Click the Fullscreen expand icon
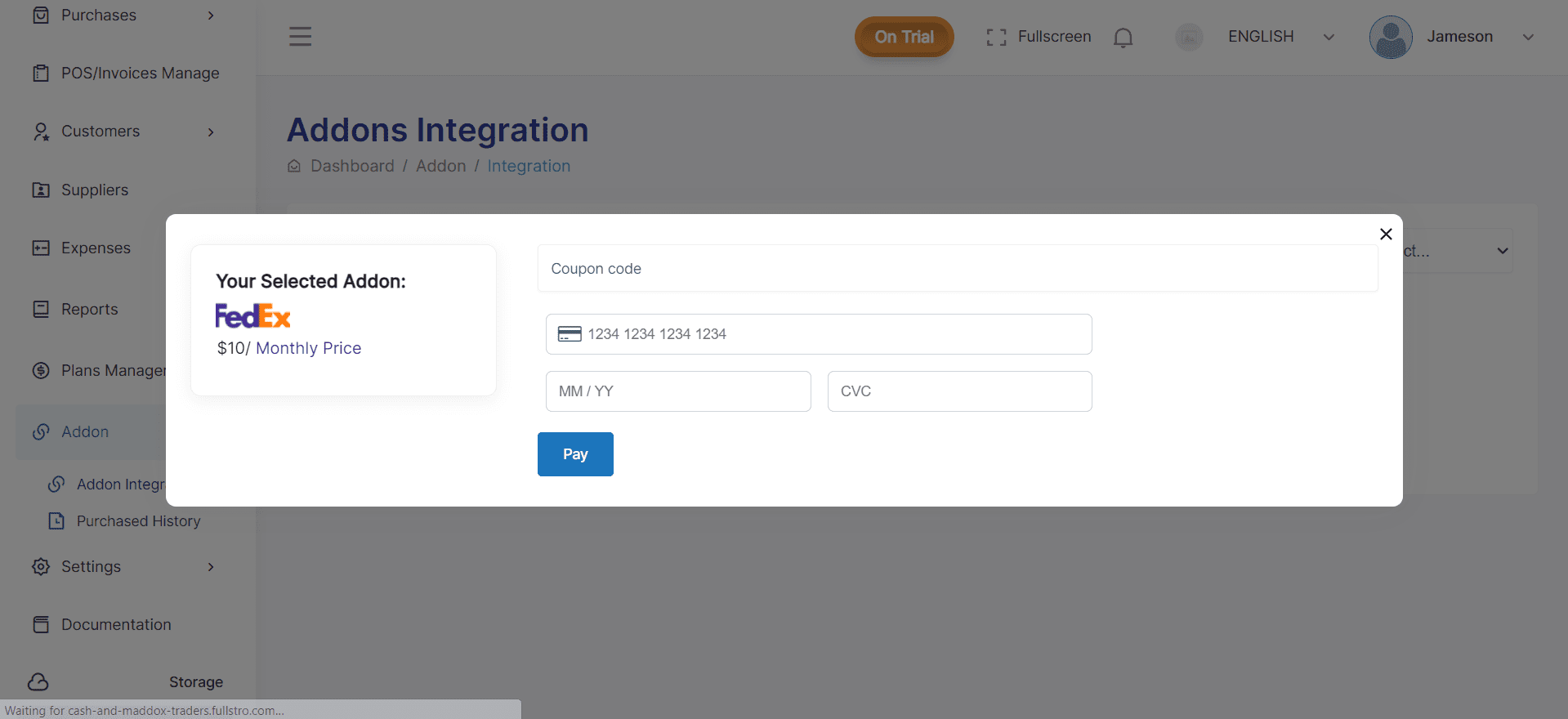This screenshot has height=719, width=1568. [x=996, y=38]
